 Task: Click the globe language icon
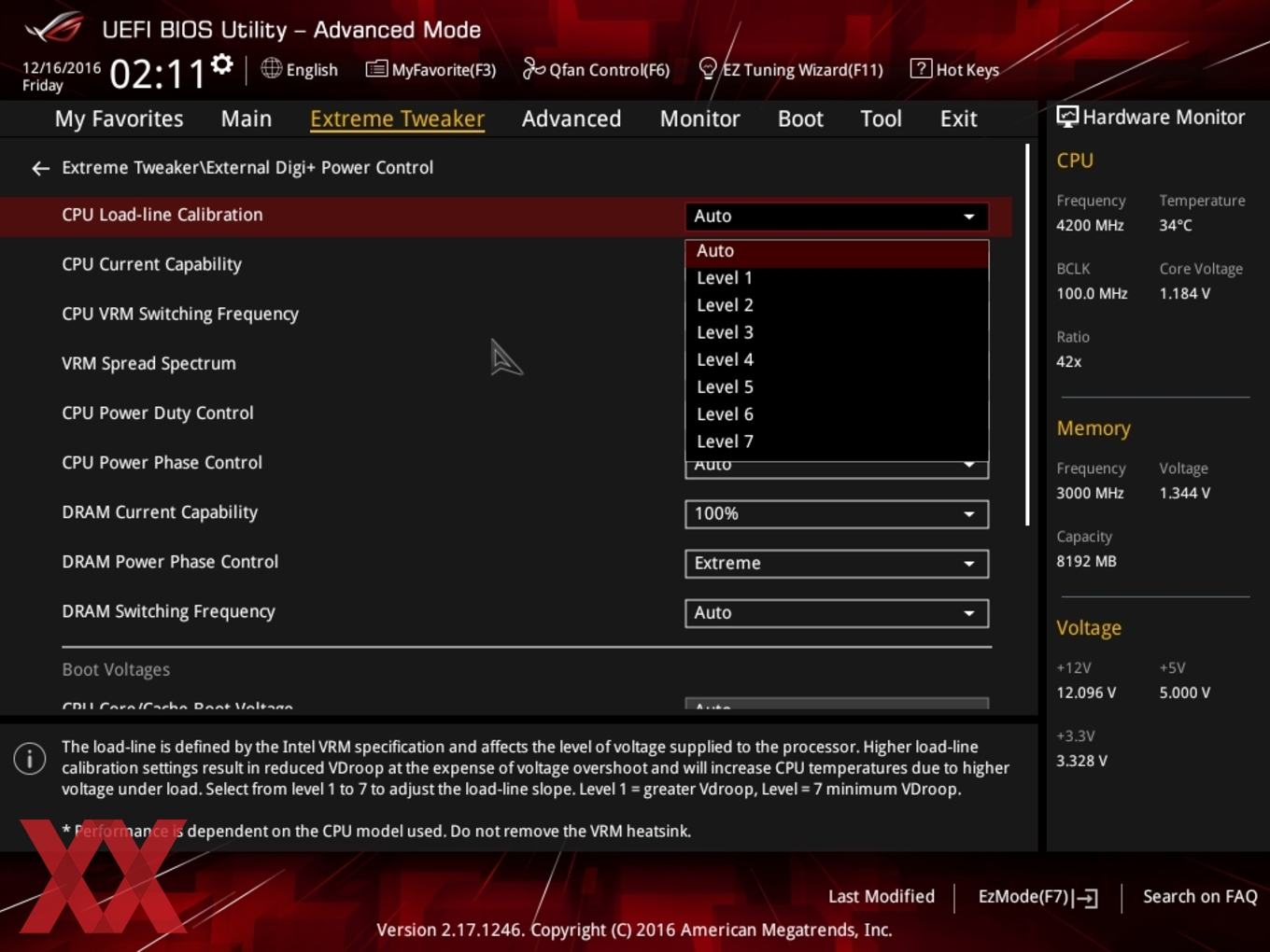[271, 68]
